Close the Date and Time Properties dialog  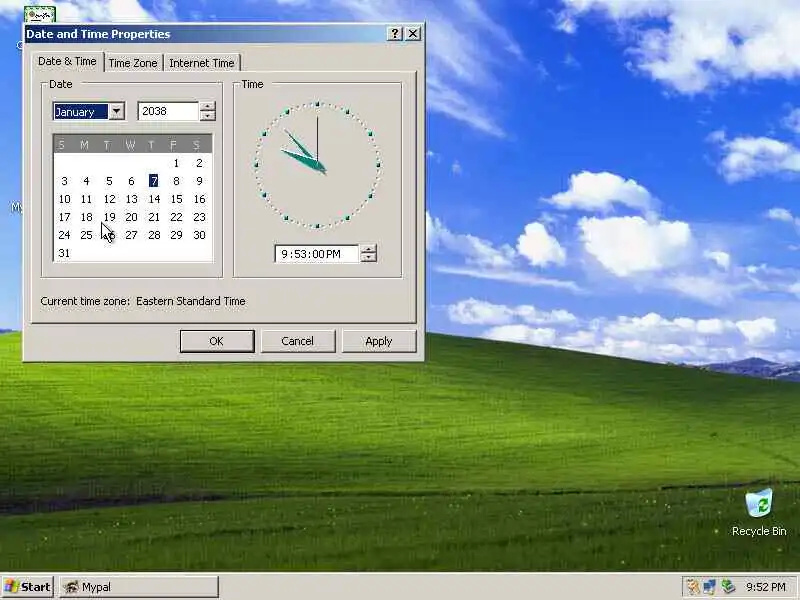pyautogui.click(x=413, y=34)
